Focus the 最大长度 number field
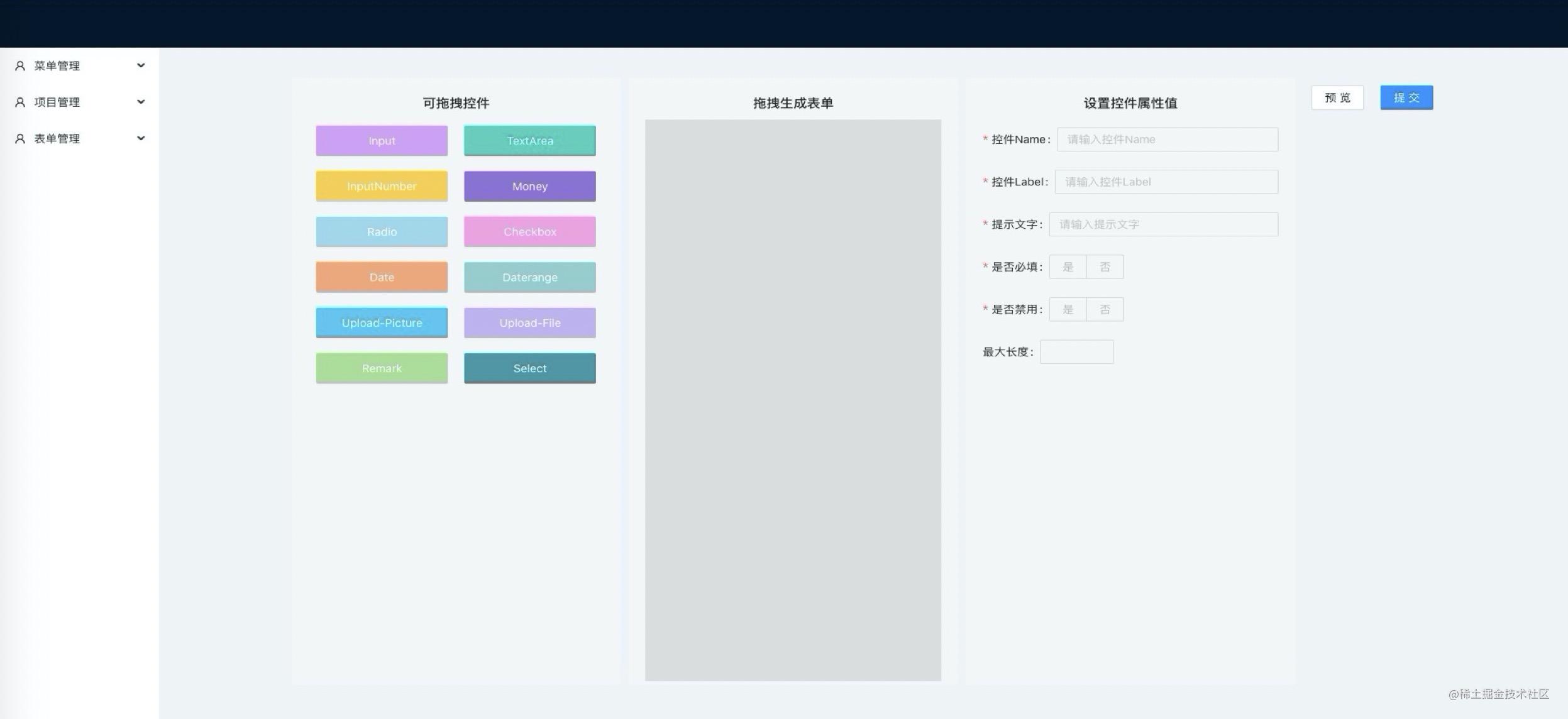Viewport: 1568px width, 719px height. (x=1077, y=352)
